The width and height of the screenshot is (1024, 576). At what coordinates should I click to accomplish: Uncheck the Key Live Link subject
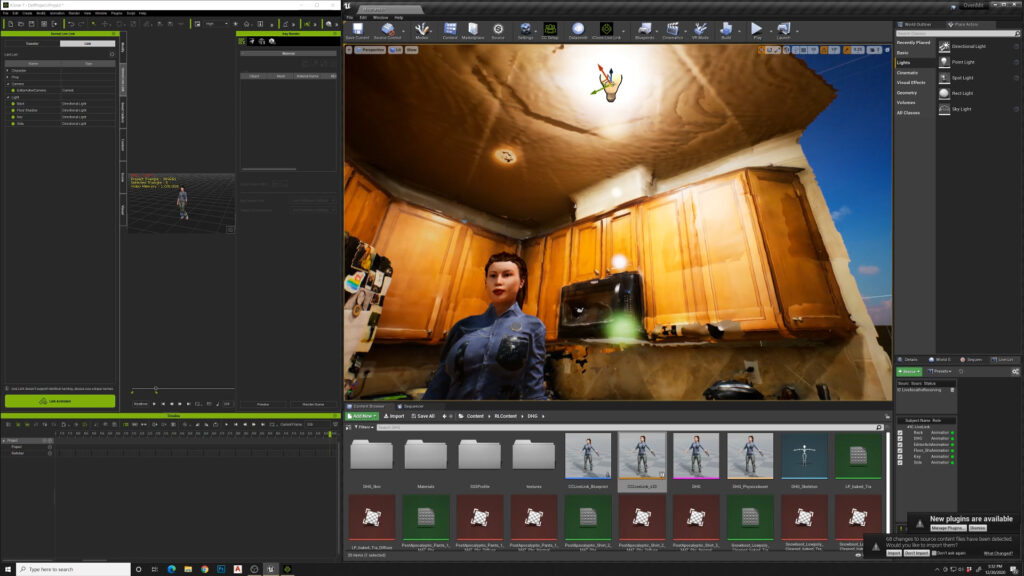pos(900,456)
